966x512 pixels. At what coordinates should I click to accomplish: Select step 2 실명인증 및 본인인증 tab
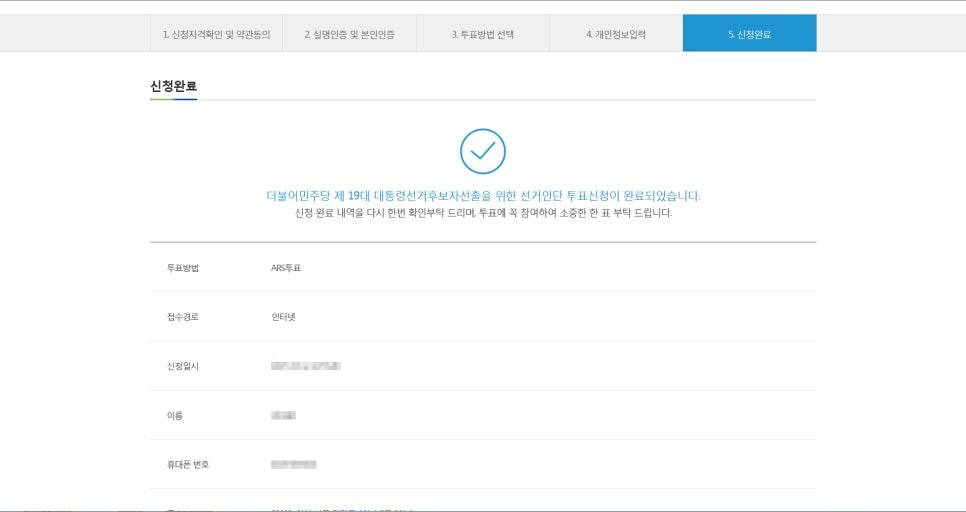349,33
